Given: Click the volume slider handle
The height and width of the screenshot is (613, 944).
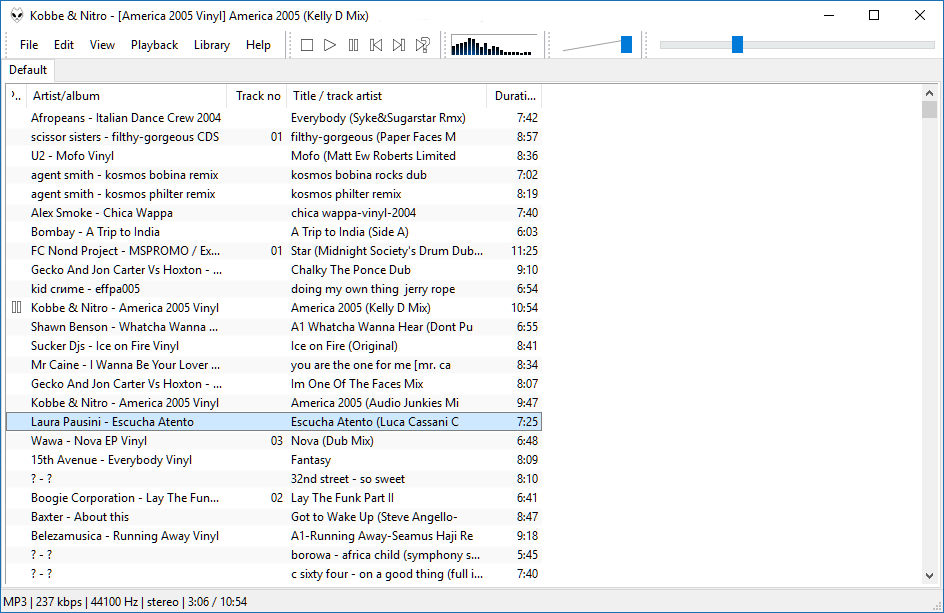Looking at the screenshot, I should [x=626, y=44].
